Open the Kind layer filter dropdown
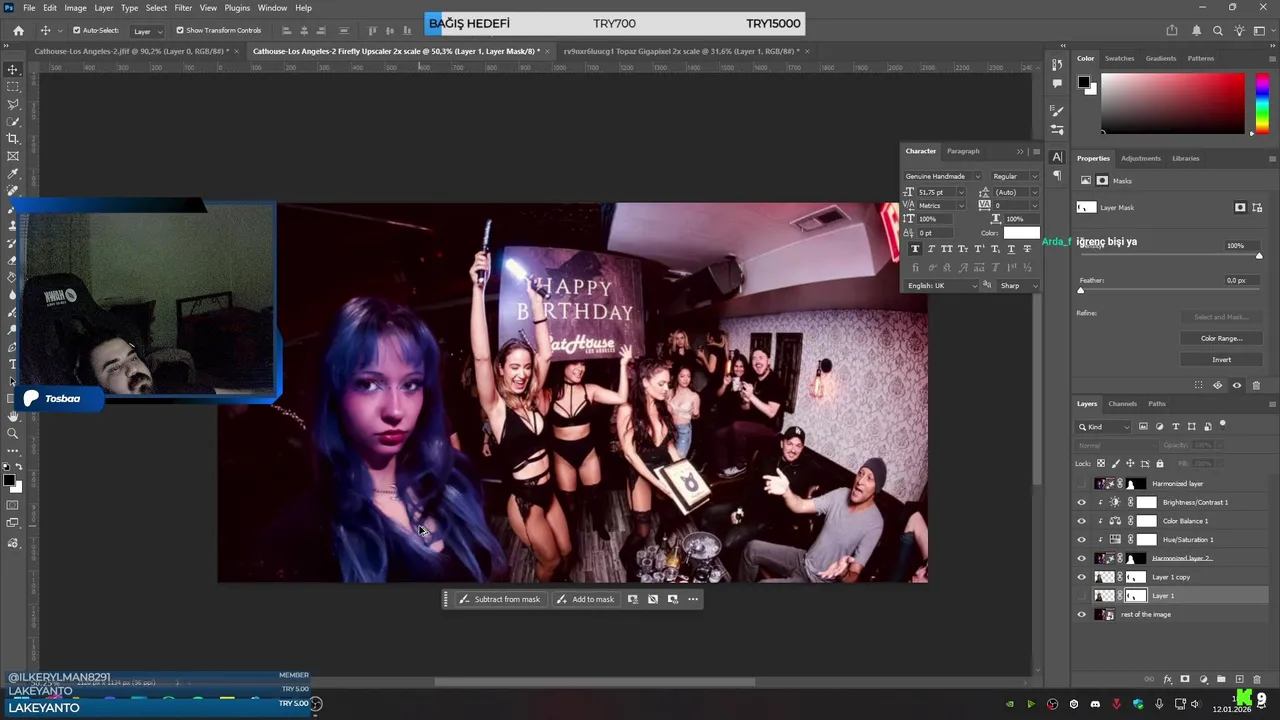Image resolution: width=1280 pixels, height=720 pixels. point(1103,427)
